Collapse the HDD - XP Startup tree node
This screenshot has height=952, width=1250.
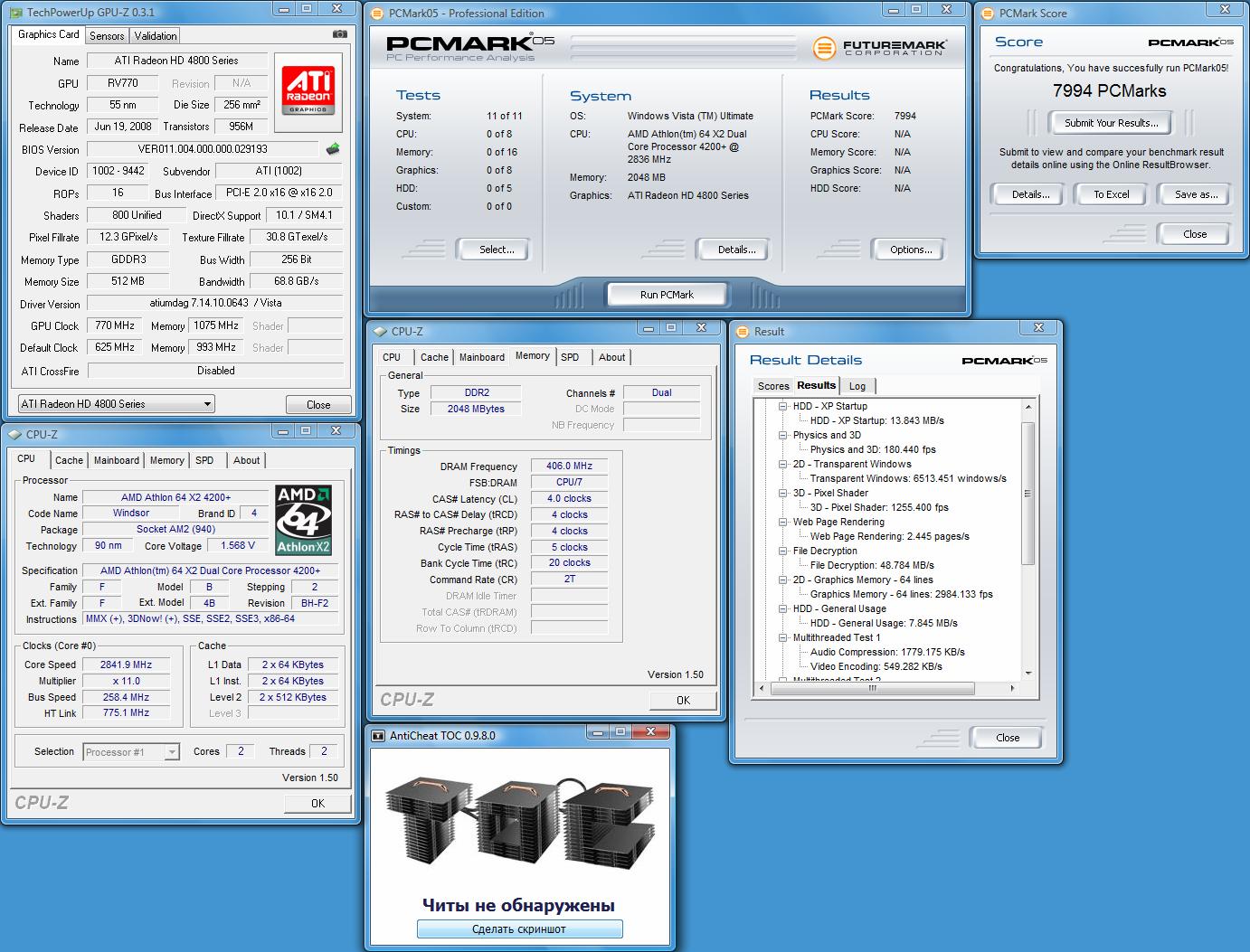(x=783, y=407)
